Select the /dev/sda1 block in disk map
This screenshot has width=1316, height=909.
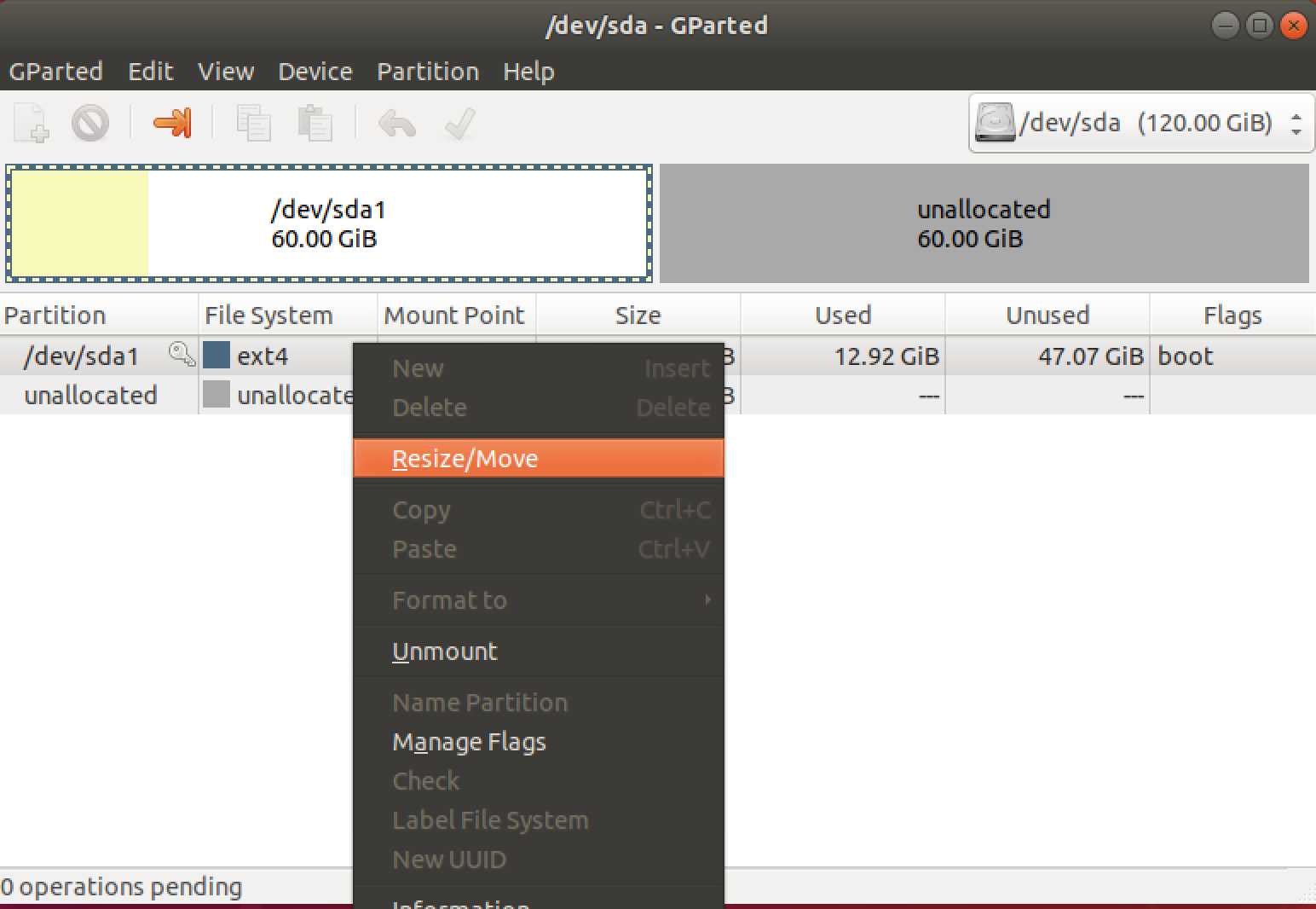(329, 223)
